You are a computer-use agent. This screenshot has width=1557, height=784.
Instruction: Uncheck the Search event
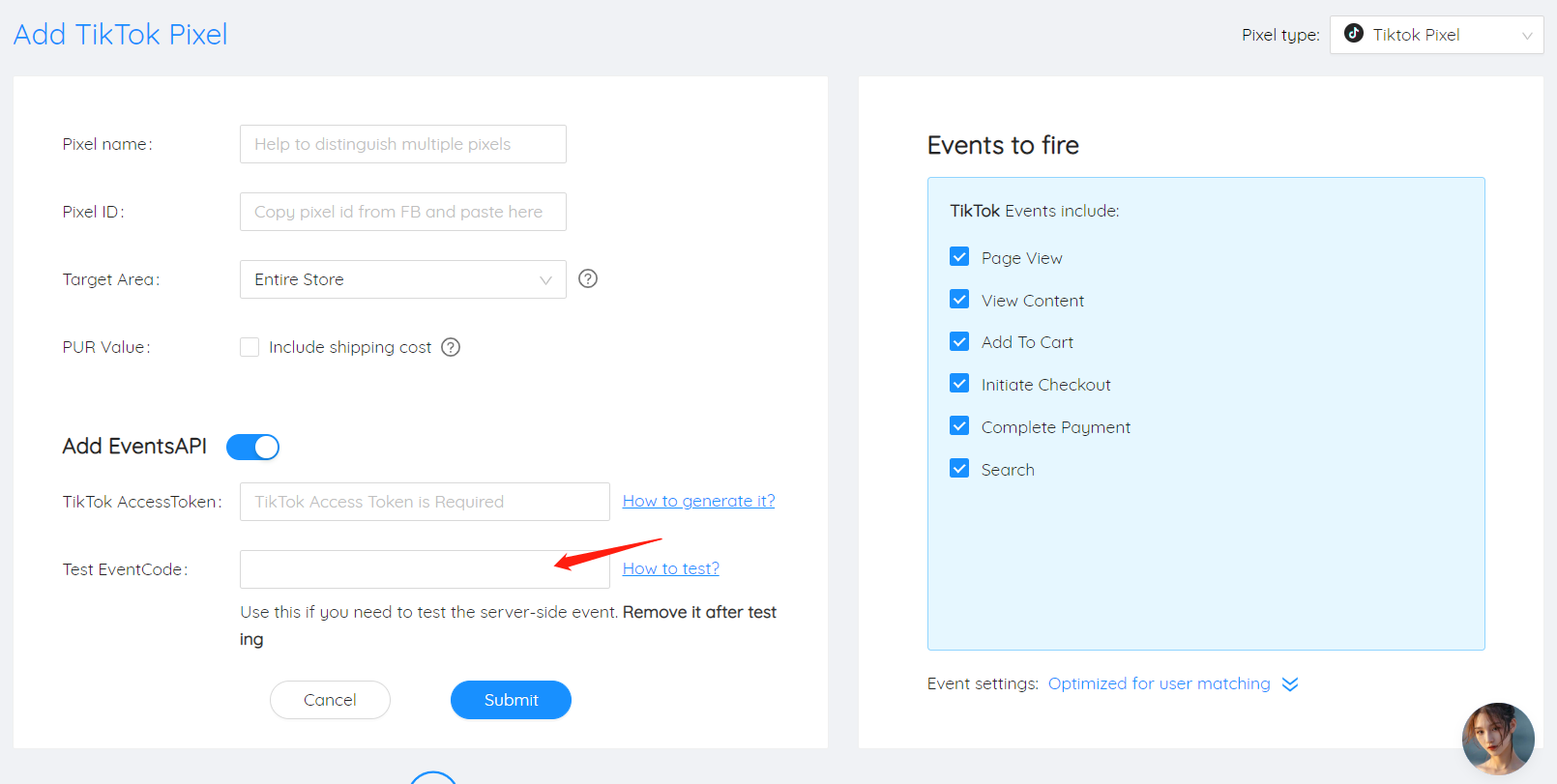pyautogui.click(x=959, y=469)
